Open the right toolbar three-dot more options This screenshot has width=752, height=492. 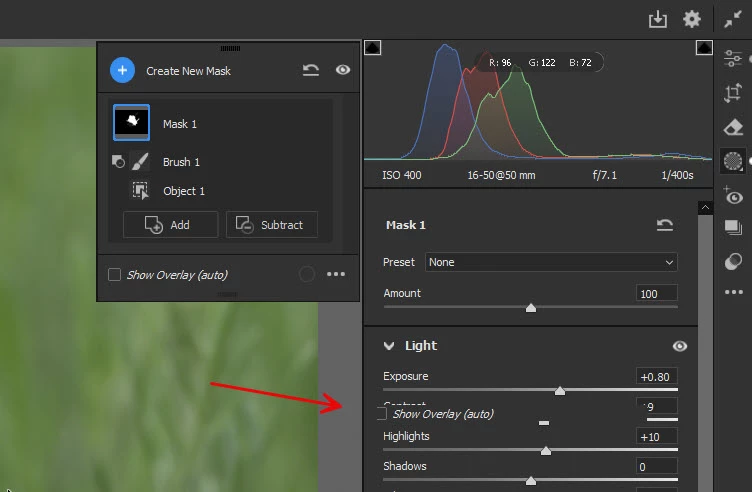coord(733,292)
